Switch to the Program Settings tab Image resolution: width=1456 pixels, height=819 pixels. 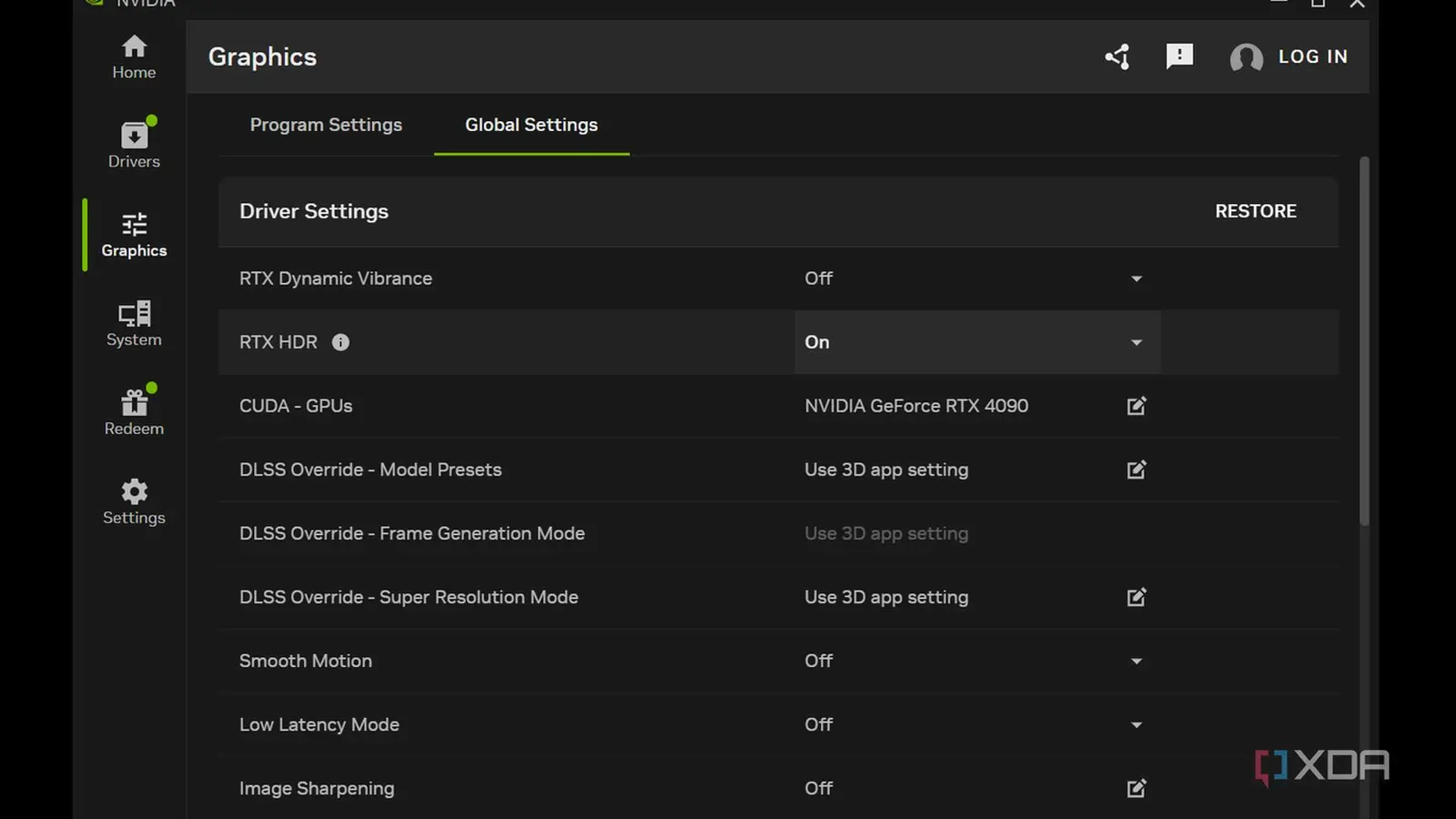[x=326, y=125]
